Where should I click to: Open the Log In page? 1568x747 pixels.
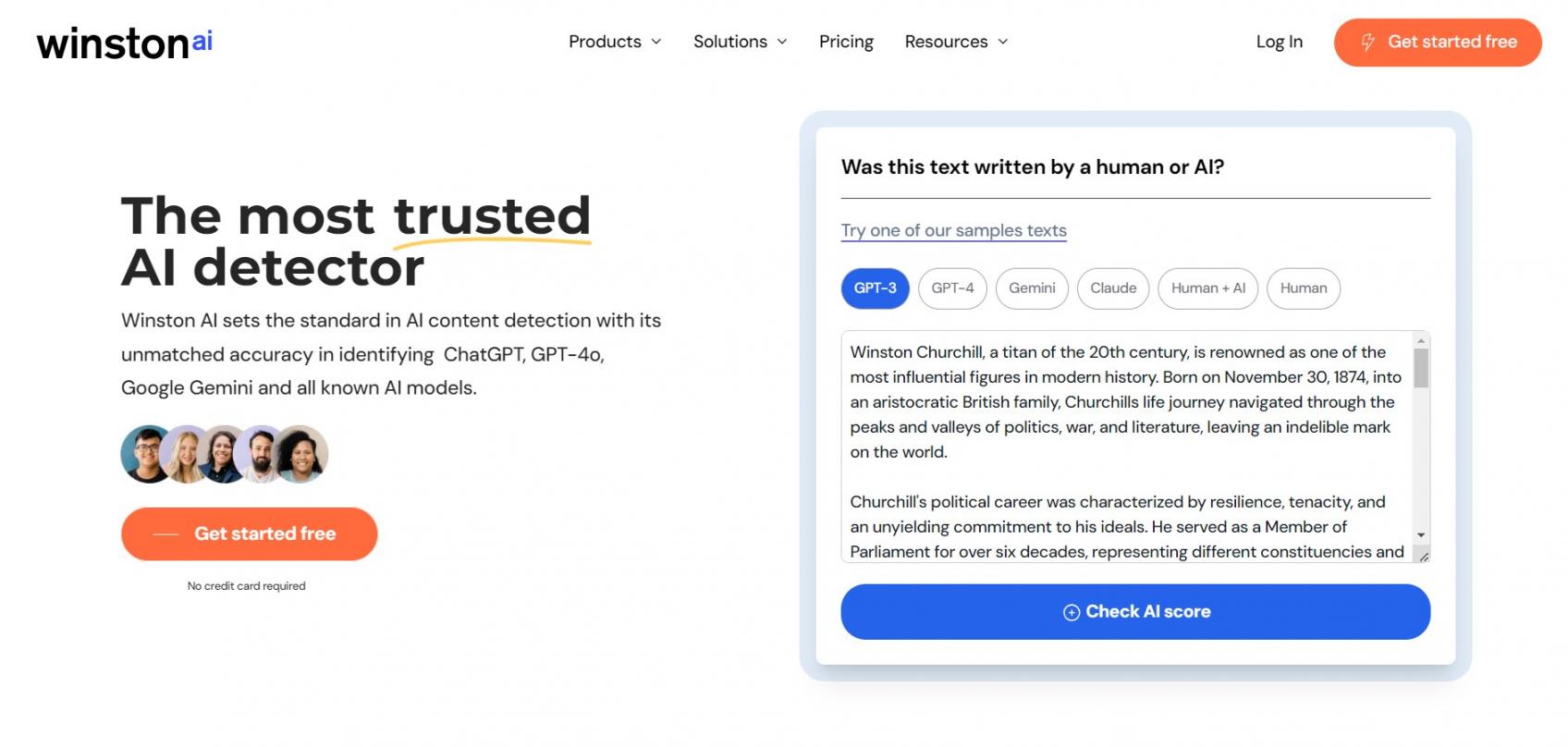click(1279, 43)
